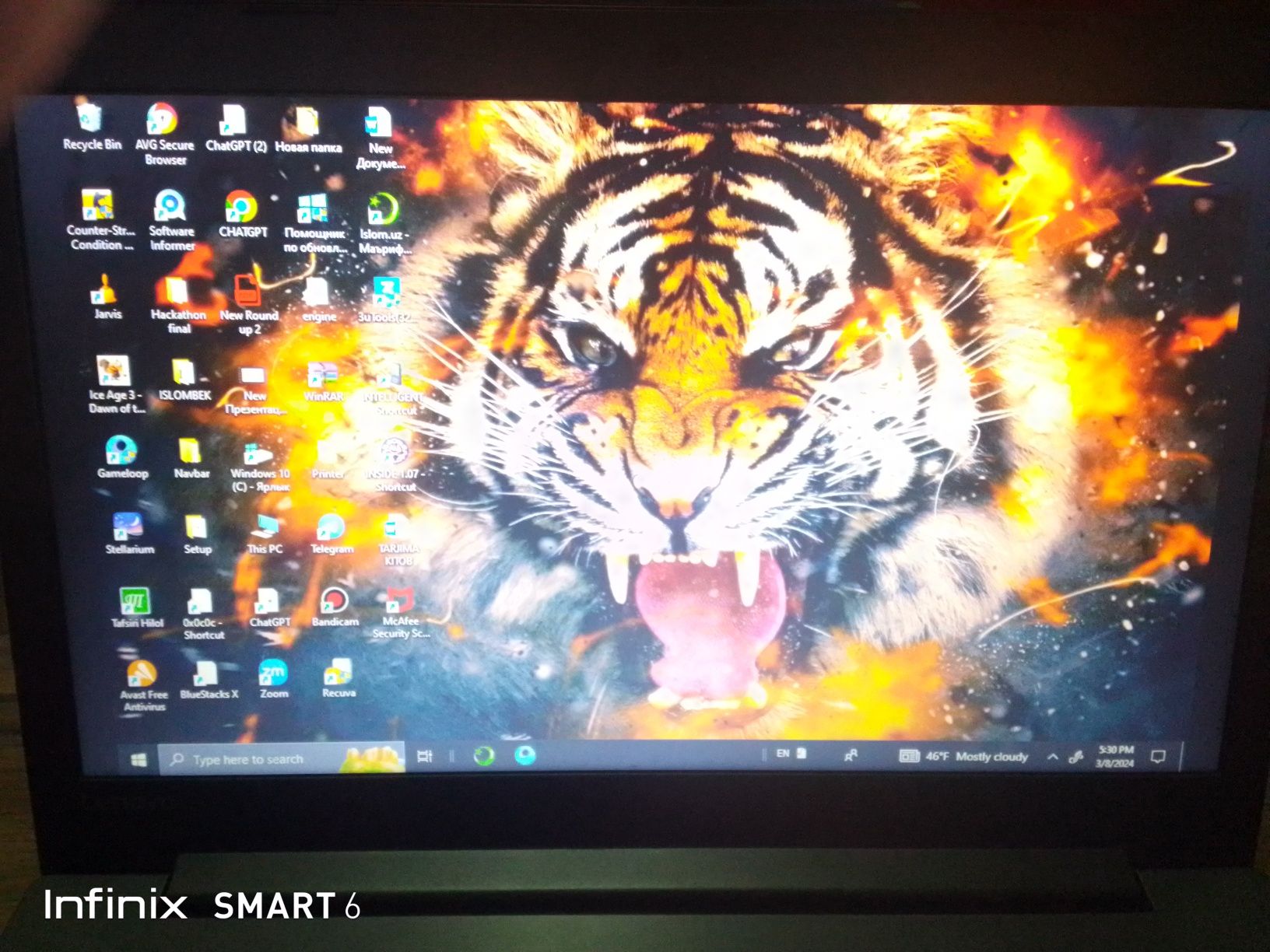Select the Tafsiri Hilol icon
The height and width of the screenshot is (952, 1270).
(137, 607)
